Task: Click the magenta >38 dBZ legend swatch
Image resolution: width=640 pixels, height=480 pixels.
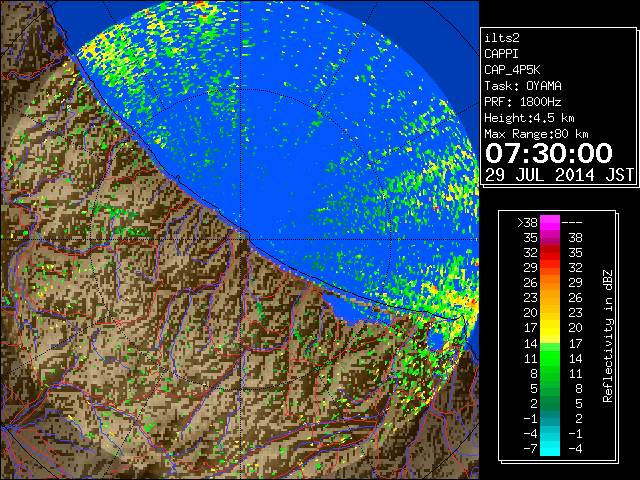Action: [550, 222]
